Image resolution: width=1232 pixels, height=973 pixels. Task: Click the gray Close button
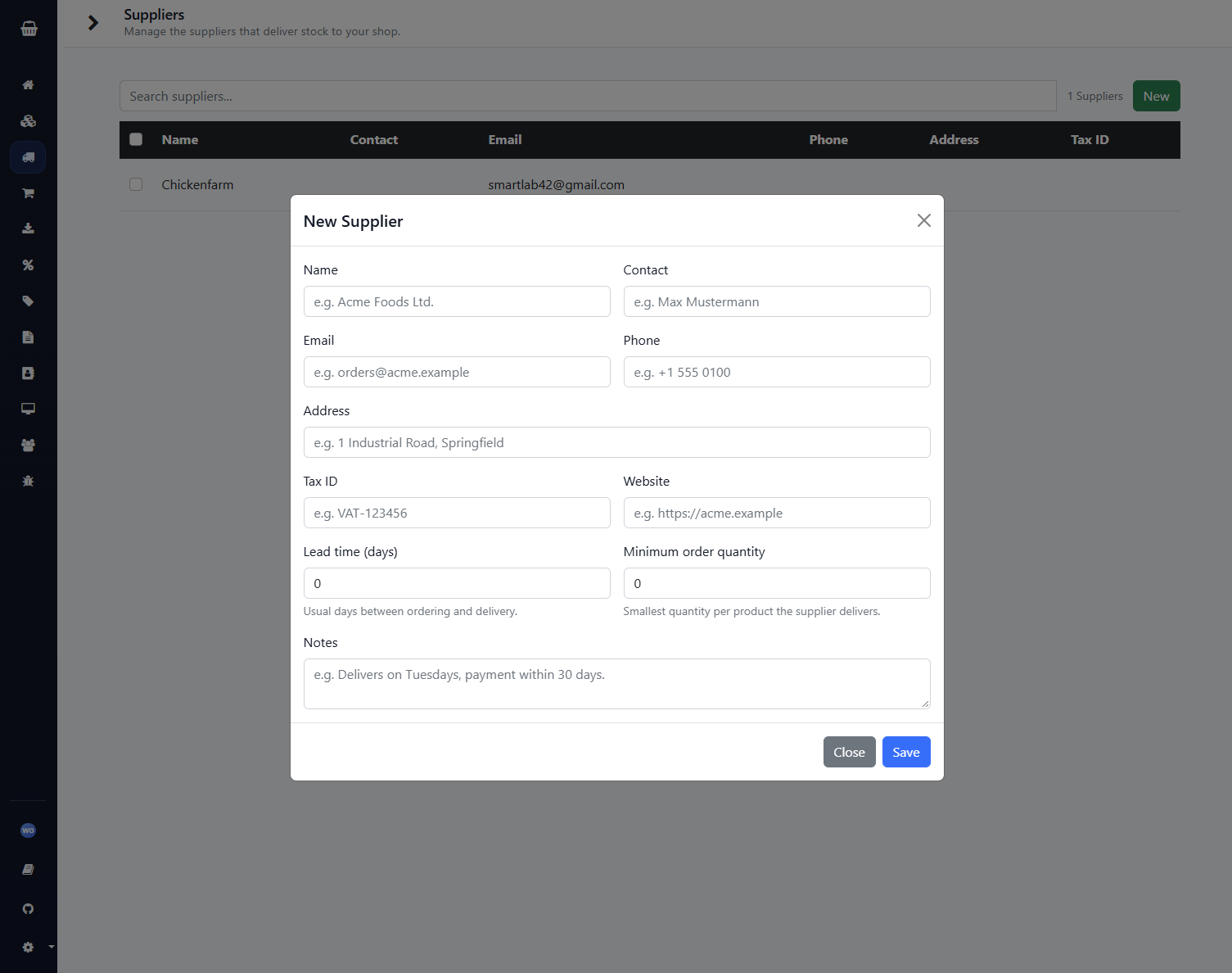point(850,752)
